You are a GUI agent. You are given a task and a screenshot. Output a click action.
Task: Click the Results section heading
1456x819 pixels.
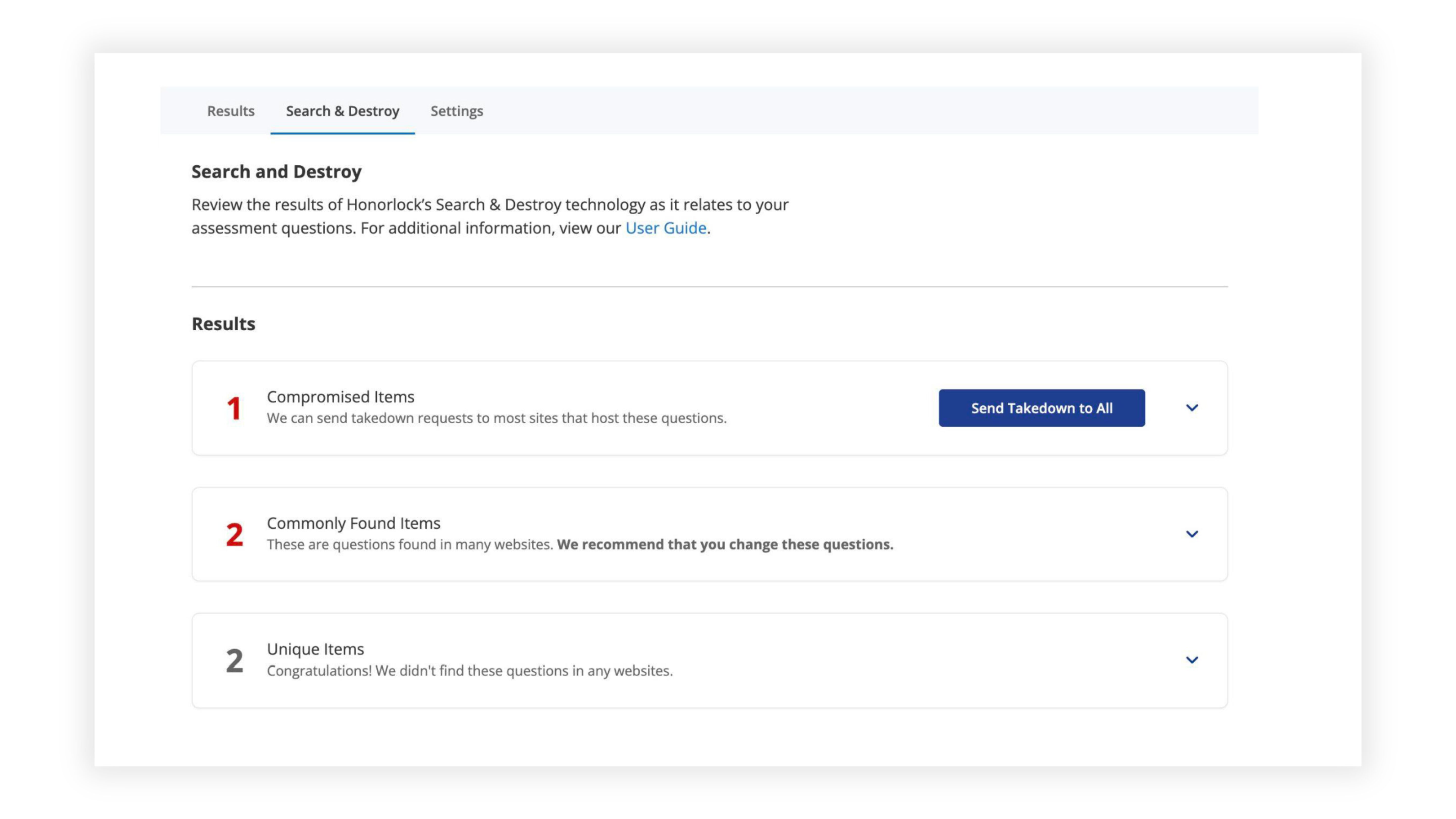(x=223, y=324)
